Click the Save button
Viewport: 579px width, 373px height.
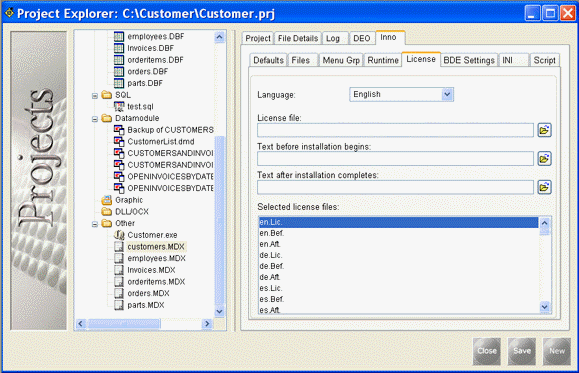[522, 351]
